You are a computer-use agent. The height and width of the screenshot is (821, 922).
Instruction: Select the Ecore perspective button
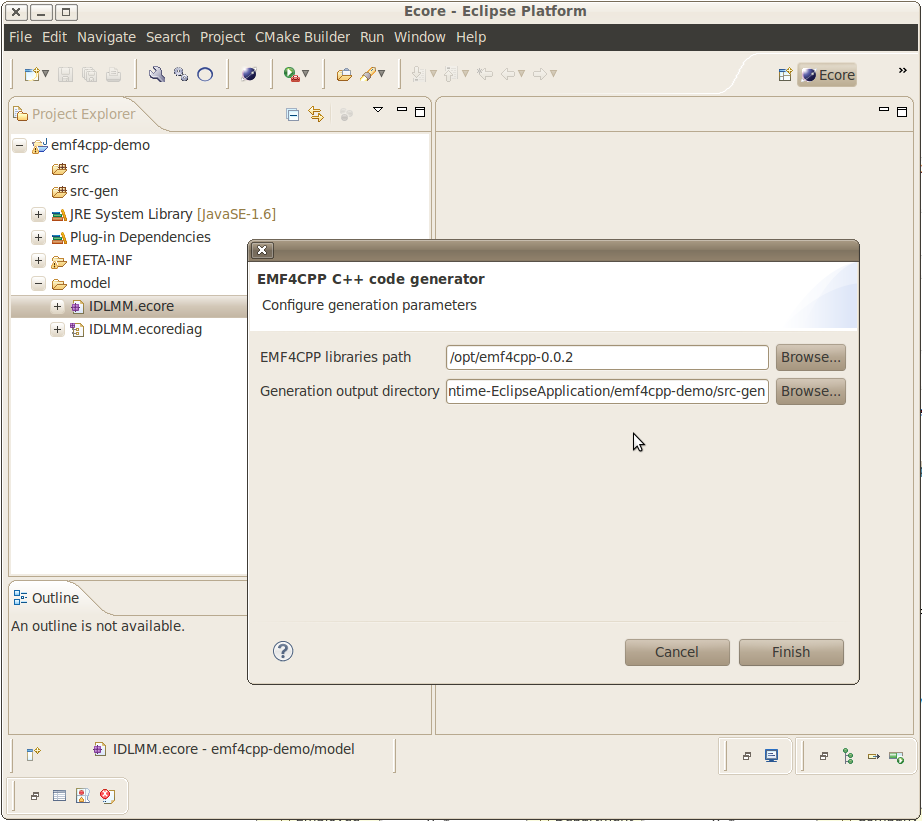(x=827, y=75)
